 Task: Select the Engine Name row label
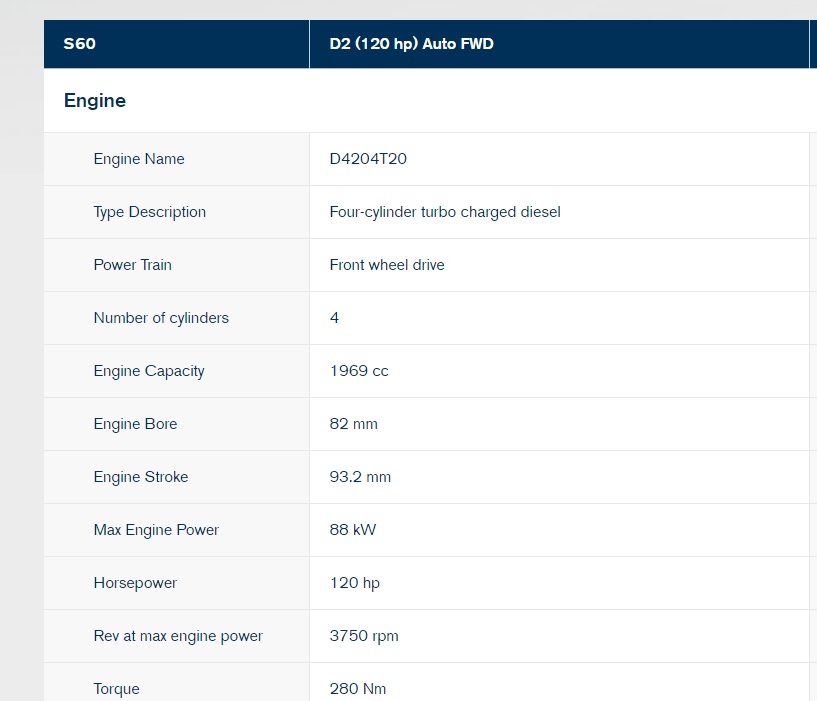pyautogui.click(x=139, y=159)
